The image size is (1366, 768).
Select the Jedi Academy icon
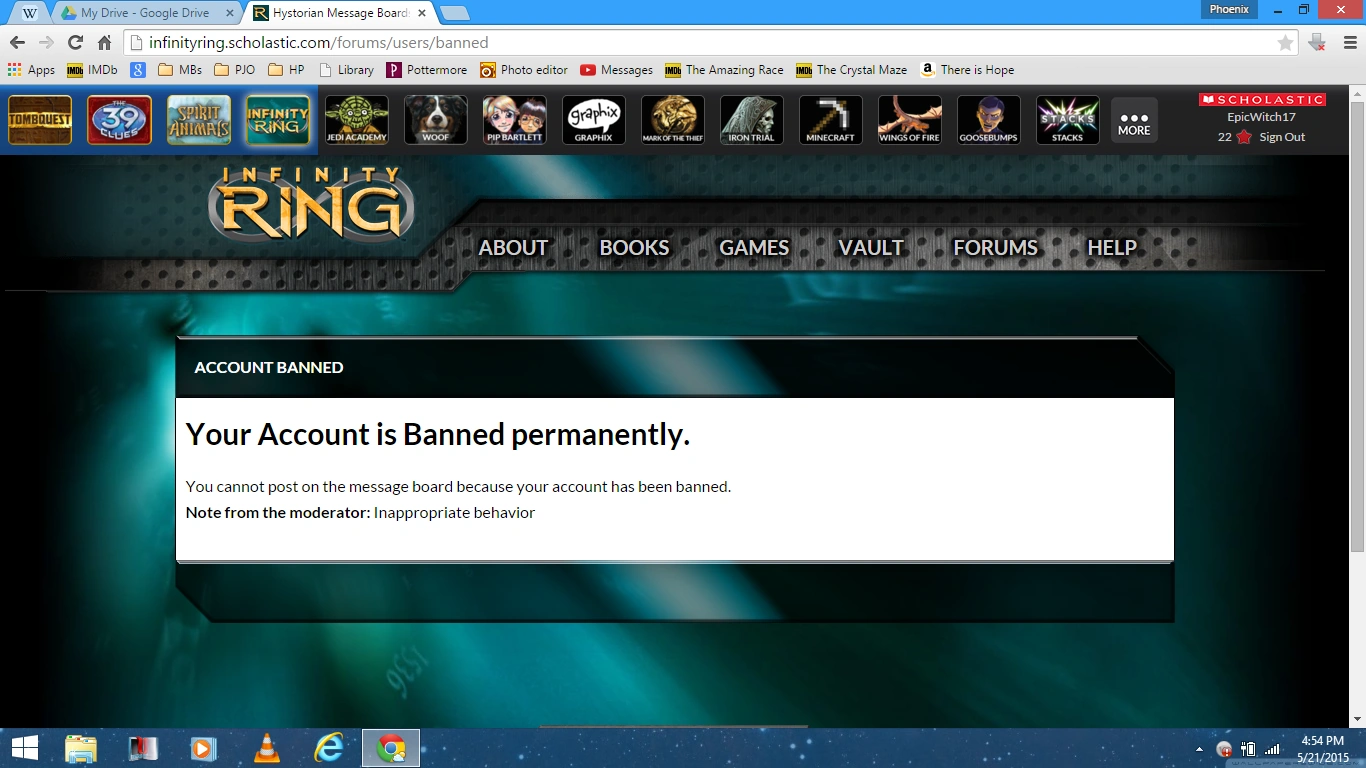pos(356,120)
